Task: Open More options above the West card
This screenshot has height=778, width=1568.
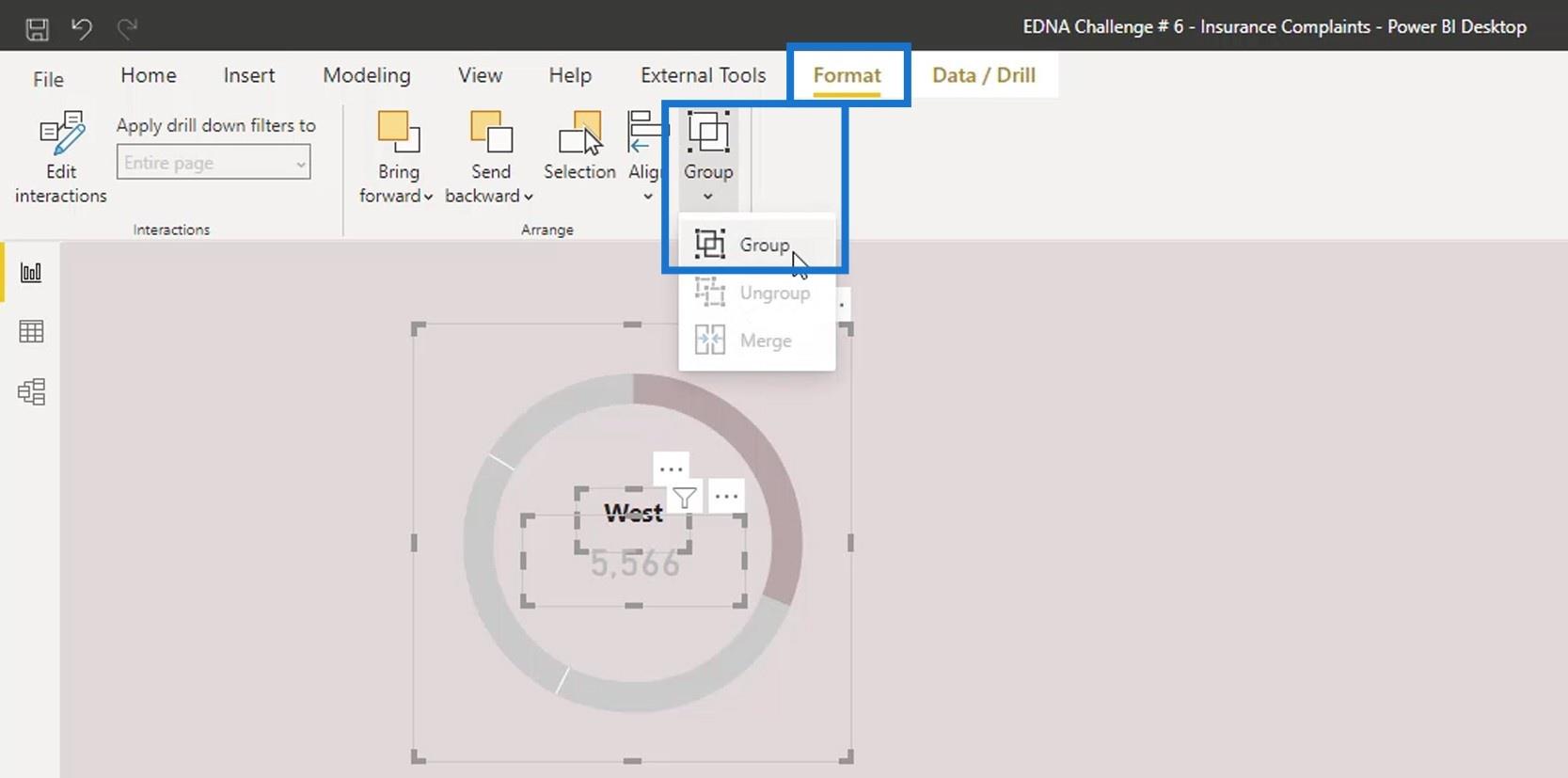Action: (x=671, y=468)
